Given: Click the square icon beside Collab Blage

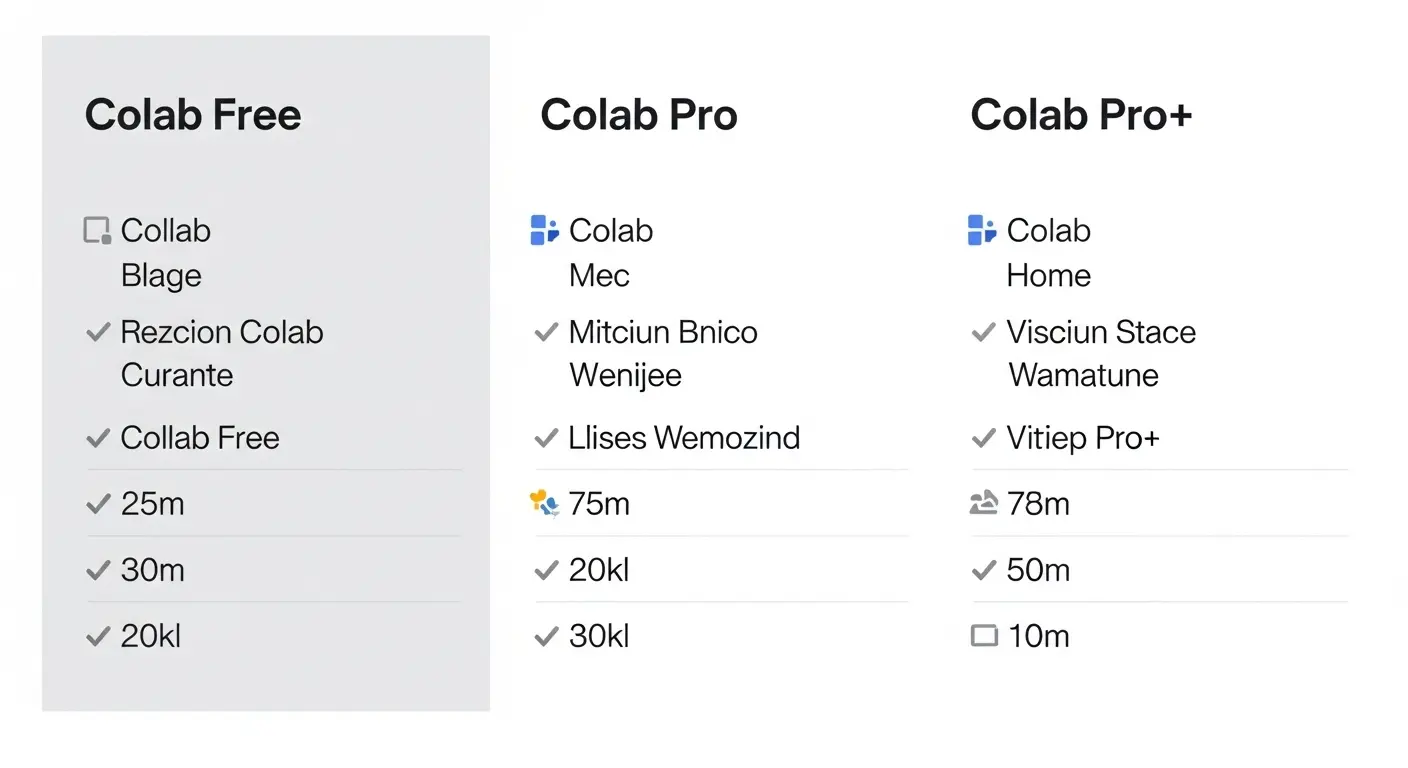Looking at the screenshot, I should 96,231.
